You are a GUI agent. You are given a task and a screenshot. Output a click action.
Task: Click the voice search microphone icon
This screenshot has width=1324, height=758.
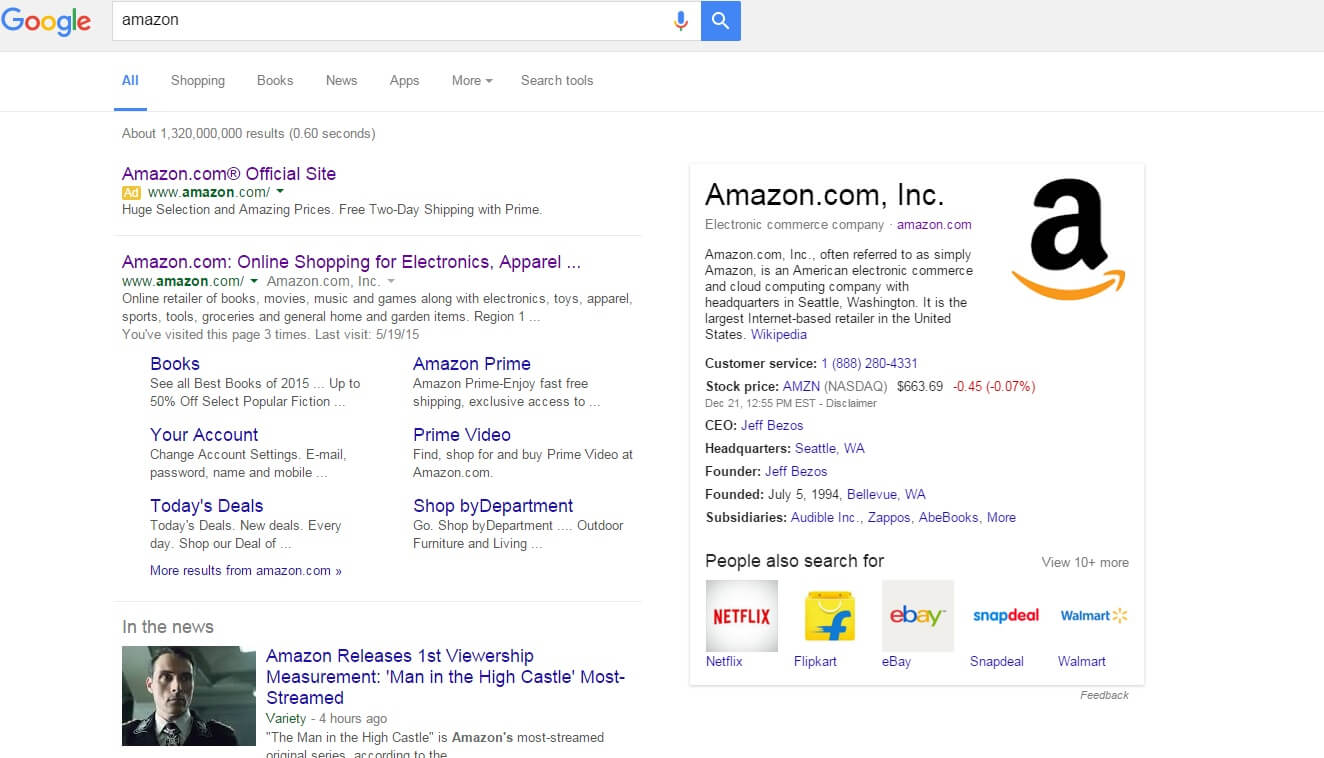(680, 21)
